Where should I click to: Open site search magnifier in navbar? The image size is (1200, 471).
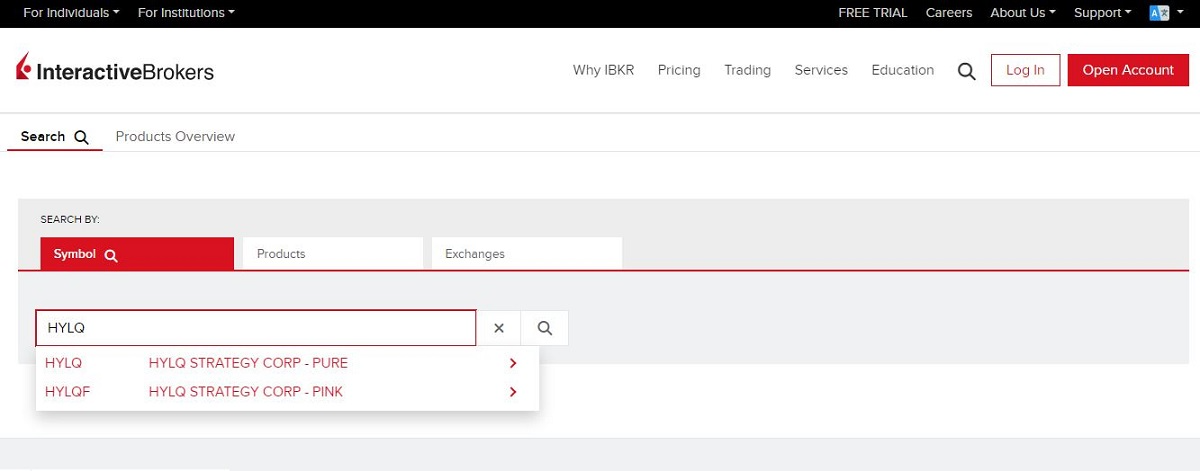pos(966,71)
